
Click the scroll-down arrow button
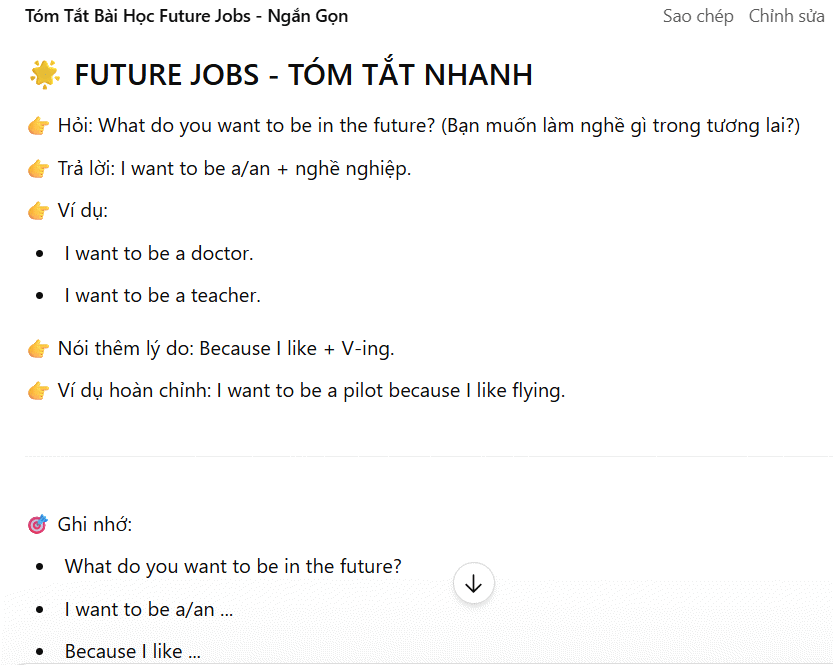(474, 584)
